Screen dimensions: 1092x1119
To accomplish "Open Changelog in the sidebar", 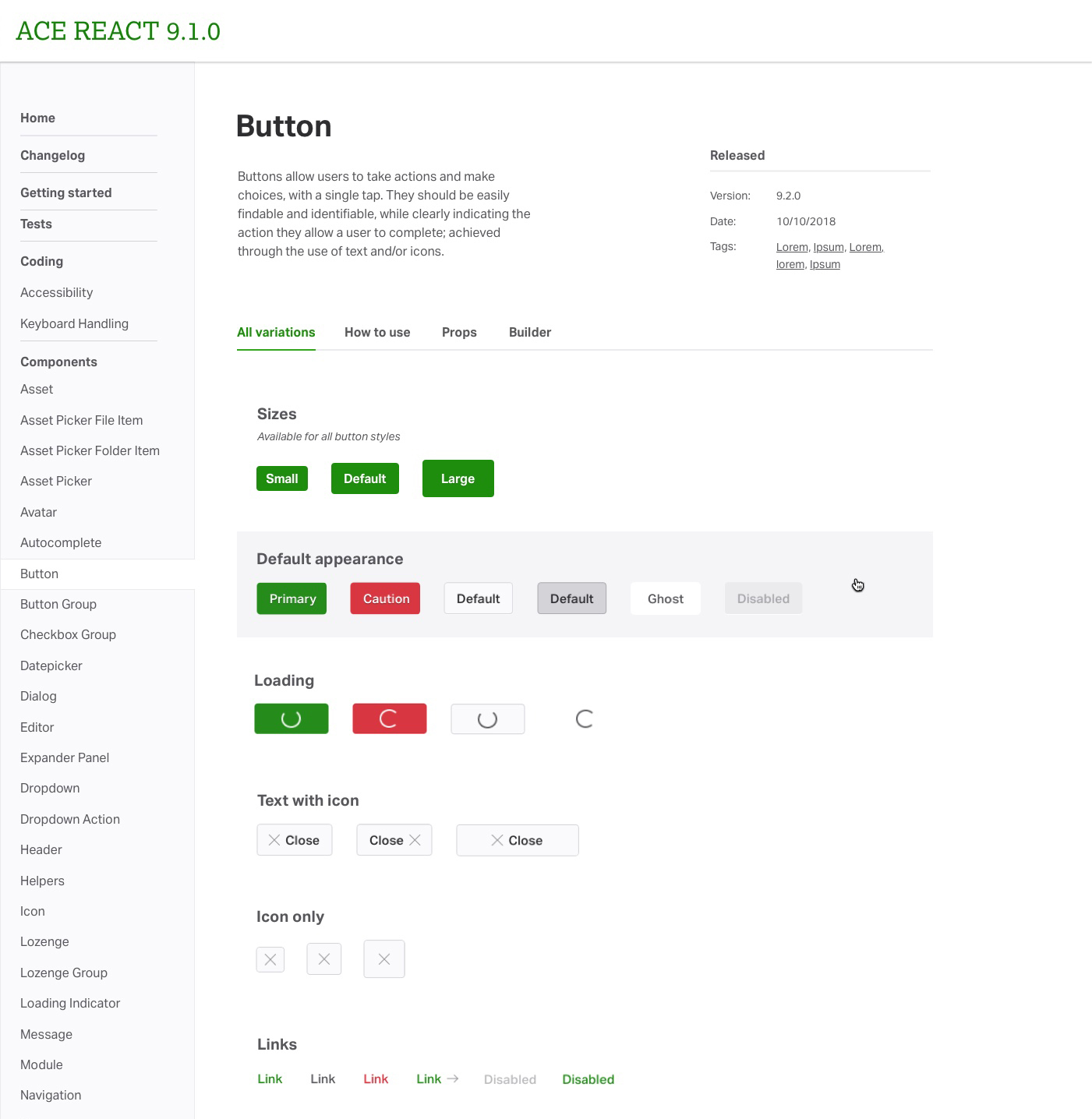I will pyautogui.click(x=52, y=155).
